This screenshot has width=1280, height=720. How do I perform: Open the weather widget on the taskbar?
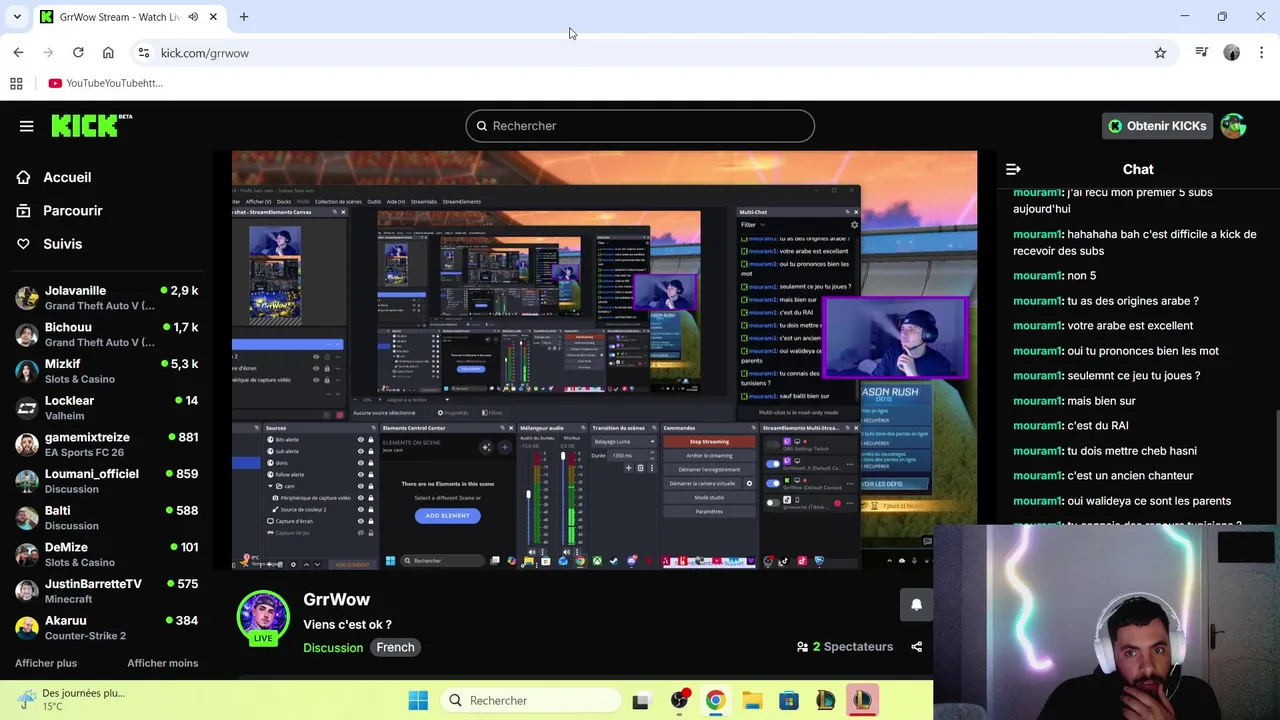[x=70, y=699]
